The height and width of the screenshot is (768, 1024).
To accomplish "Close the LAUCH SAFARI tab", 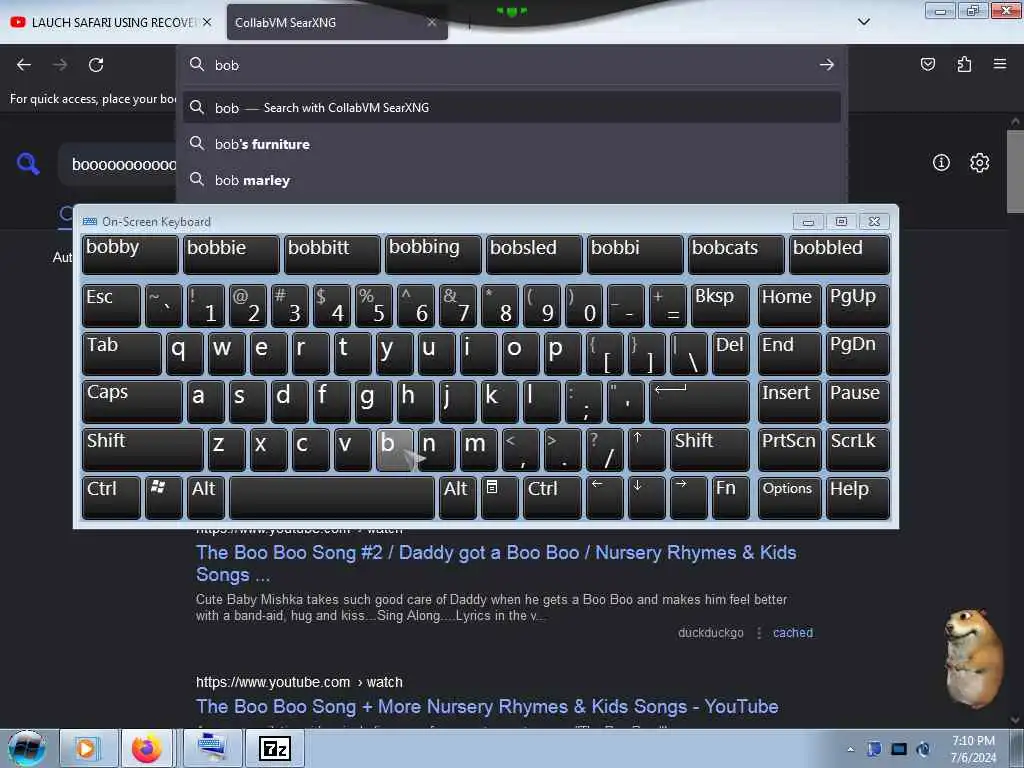I will coord(207,22).
